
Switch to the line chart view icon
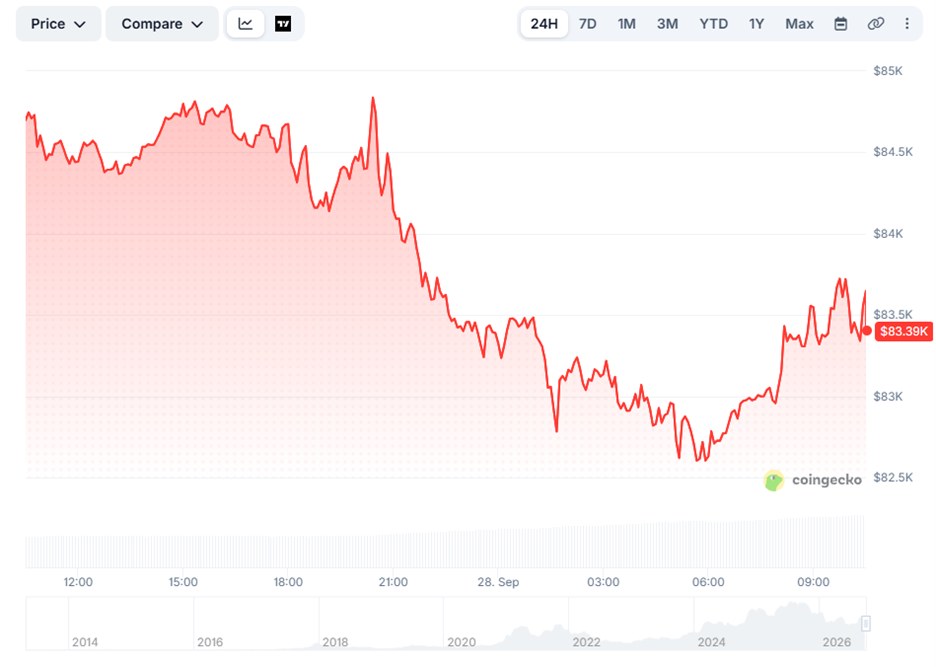(x=245, y=24)
